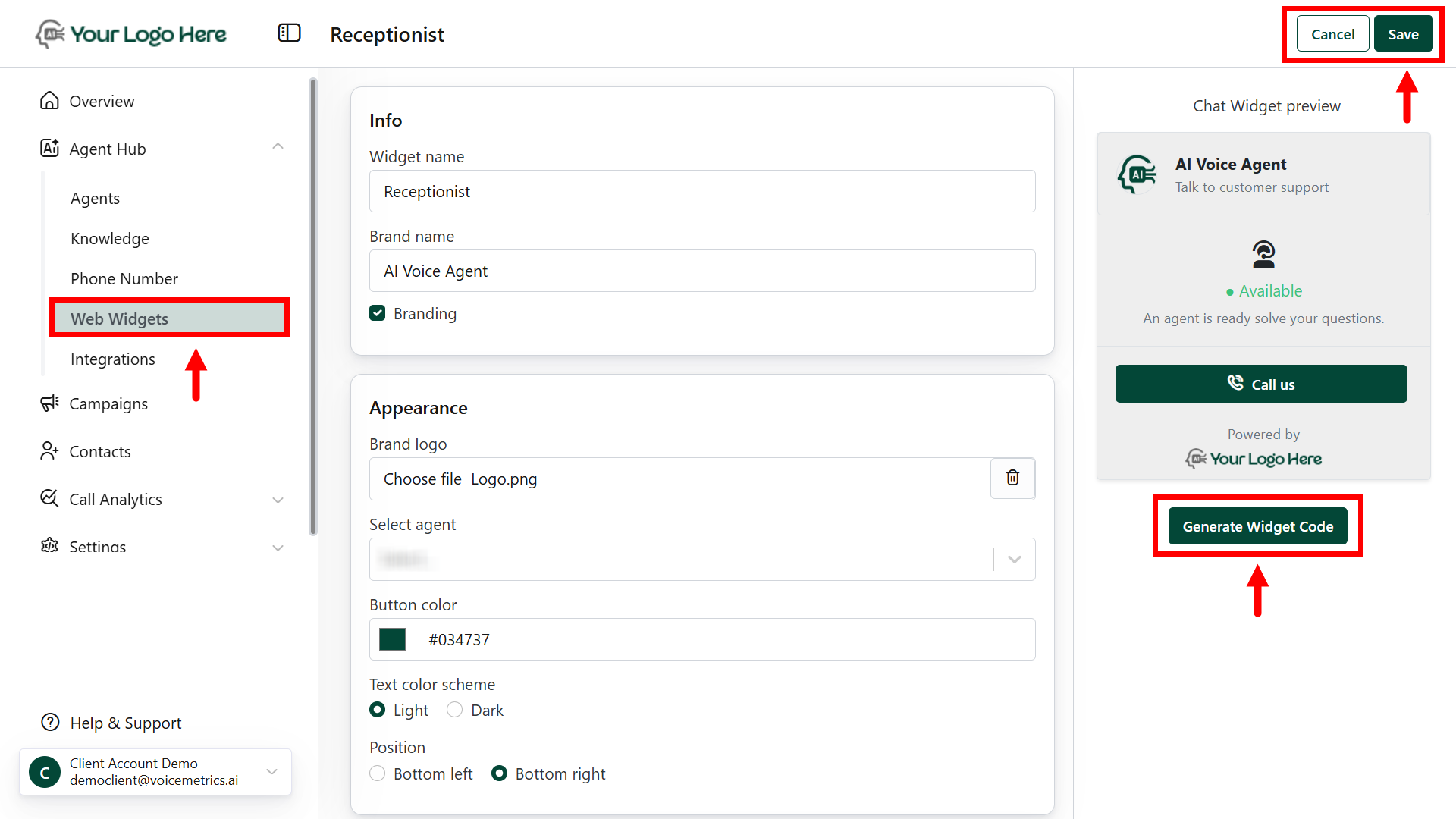Go to Phone Number page

pos(124,278)
